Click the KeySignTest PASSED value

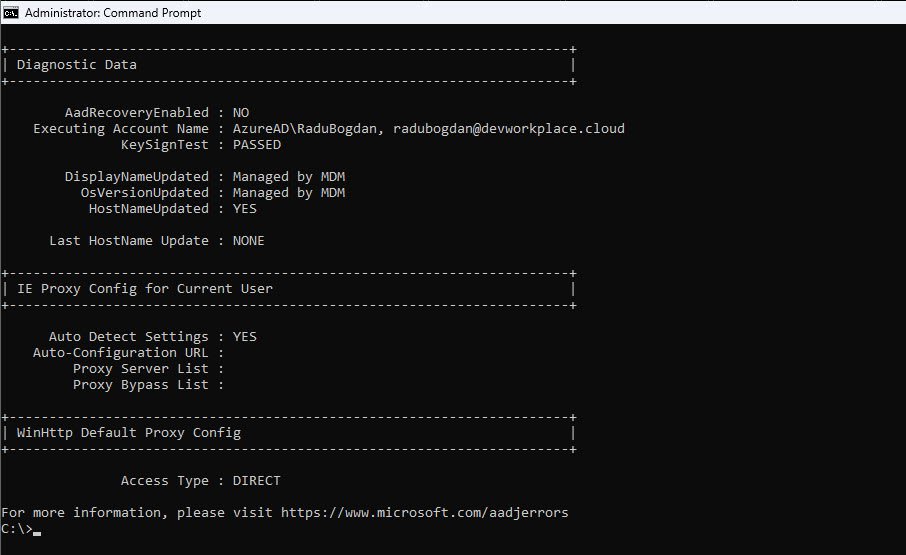pos(257,145)
